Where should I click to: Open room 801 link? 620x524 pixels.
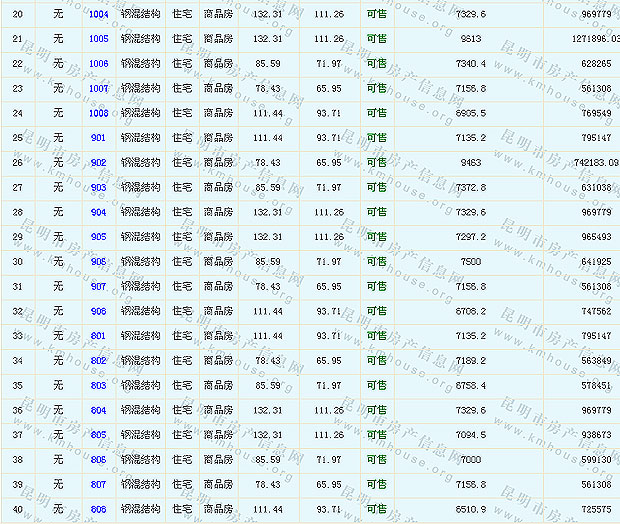pos(98,336)
